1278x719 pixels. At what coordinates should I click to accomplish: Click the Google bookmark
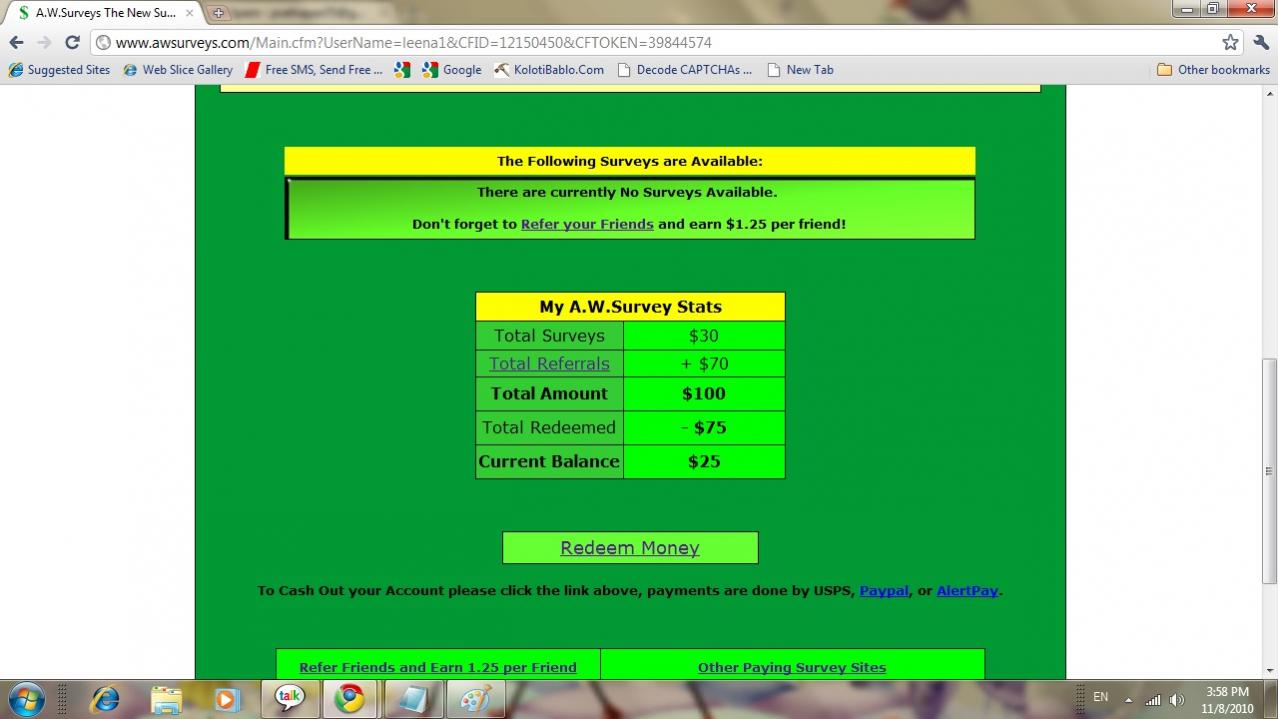pyautogui.click(x=452, y=70)
